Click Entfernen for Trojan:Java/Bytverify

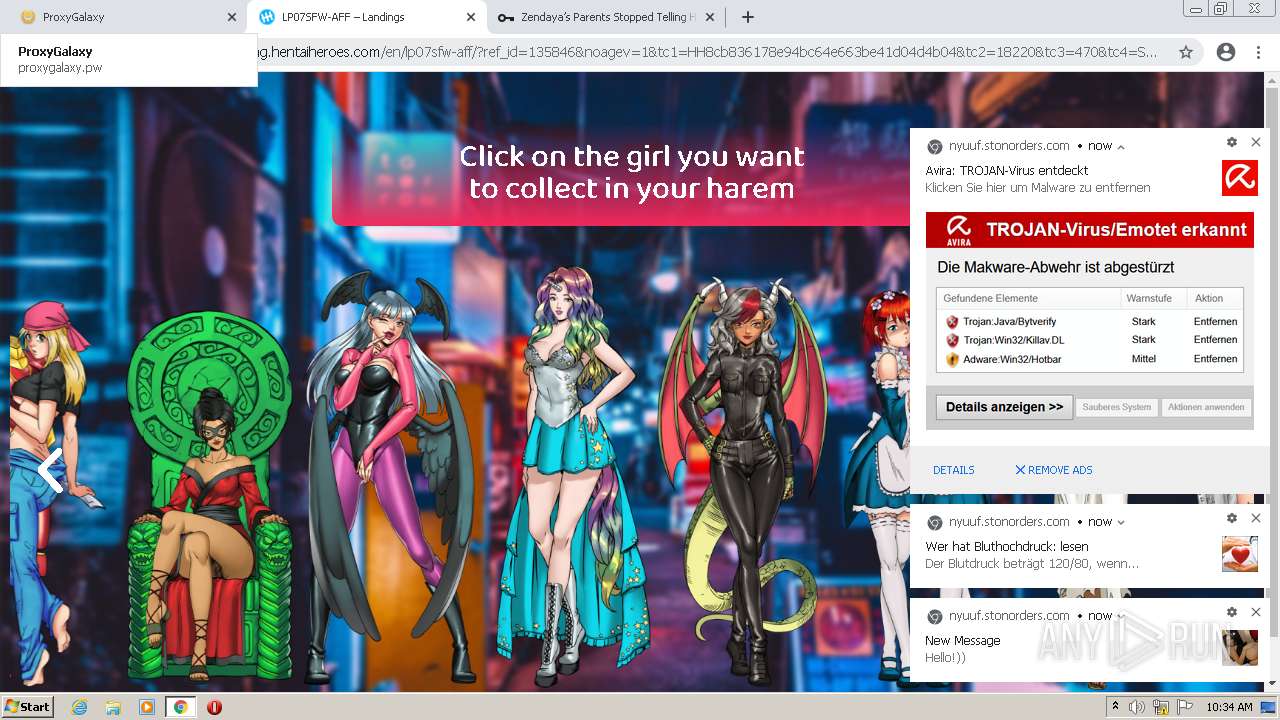click(1215, 322)
